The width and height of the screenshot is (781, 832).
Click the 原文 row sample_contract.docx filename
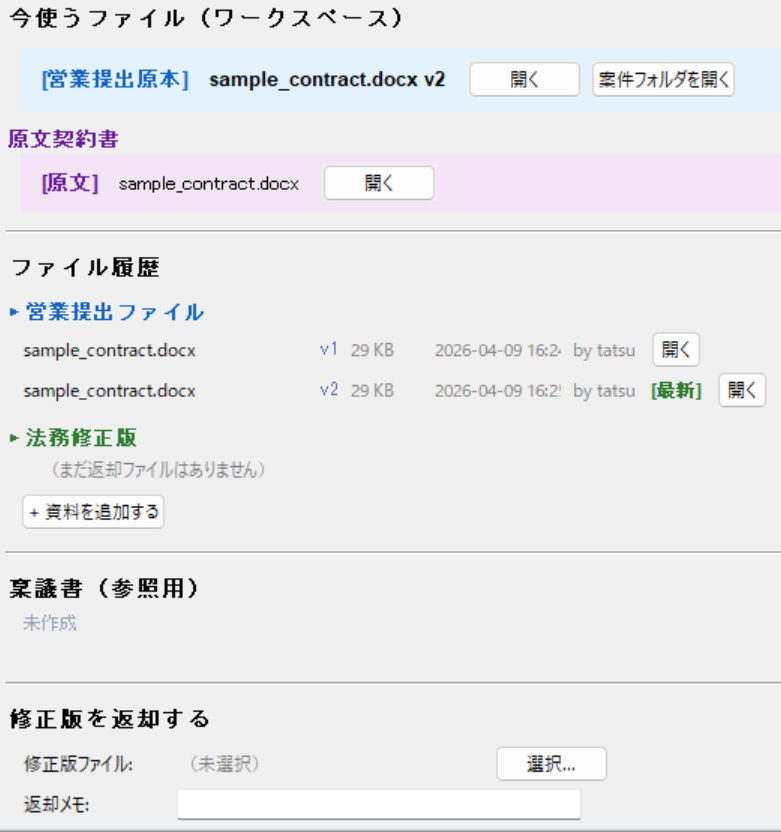tap(209, 184)
